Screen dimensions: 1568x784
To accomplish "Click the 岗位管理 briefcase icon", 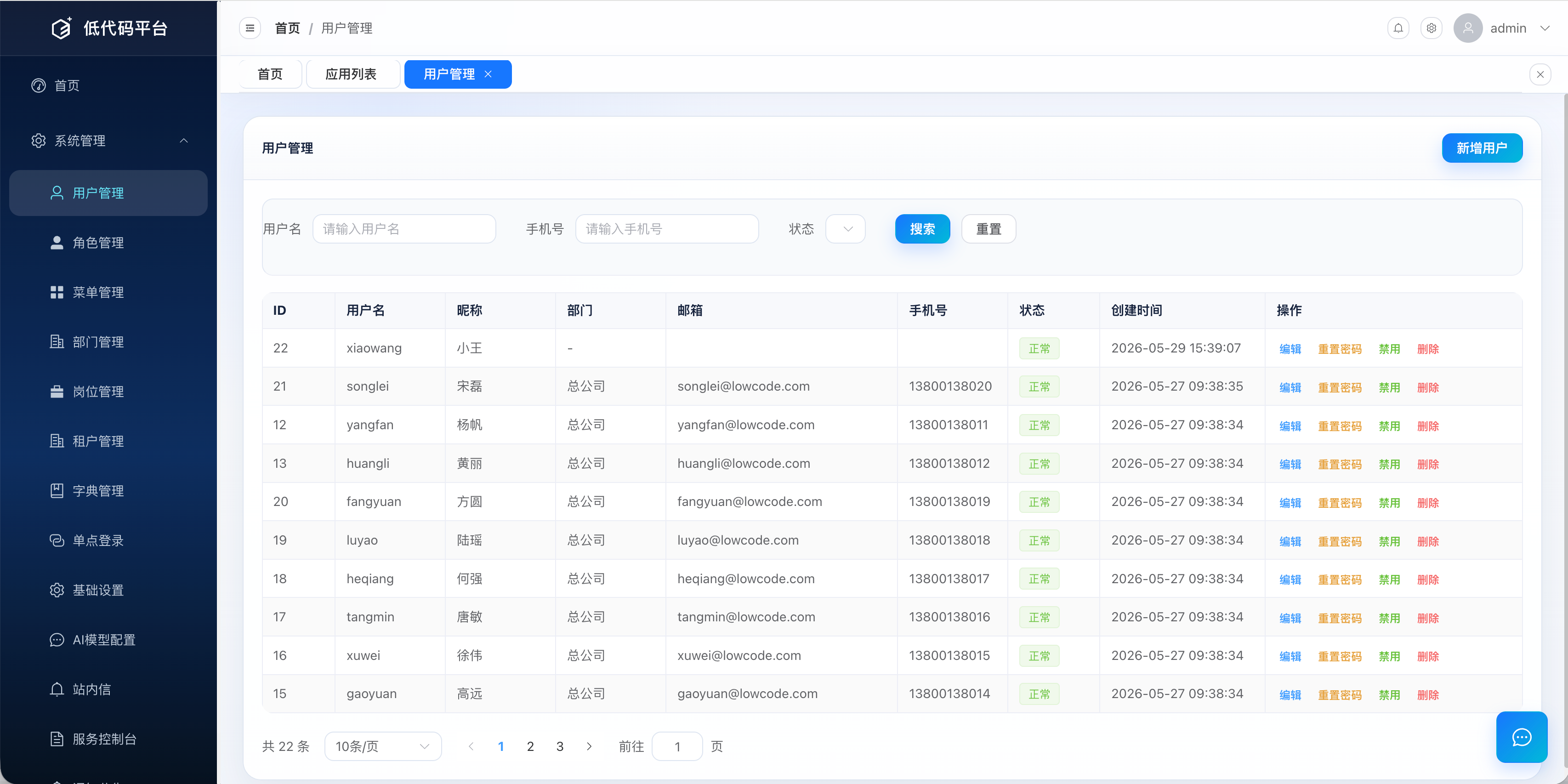I will coord(57,392).
